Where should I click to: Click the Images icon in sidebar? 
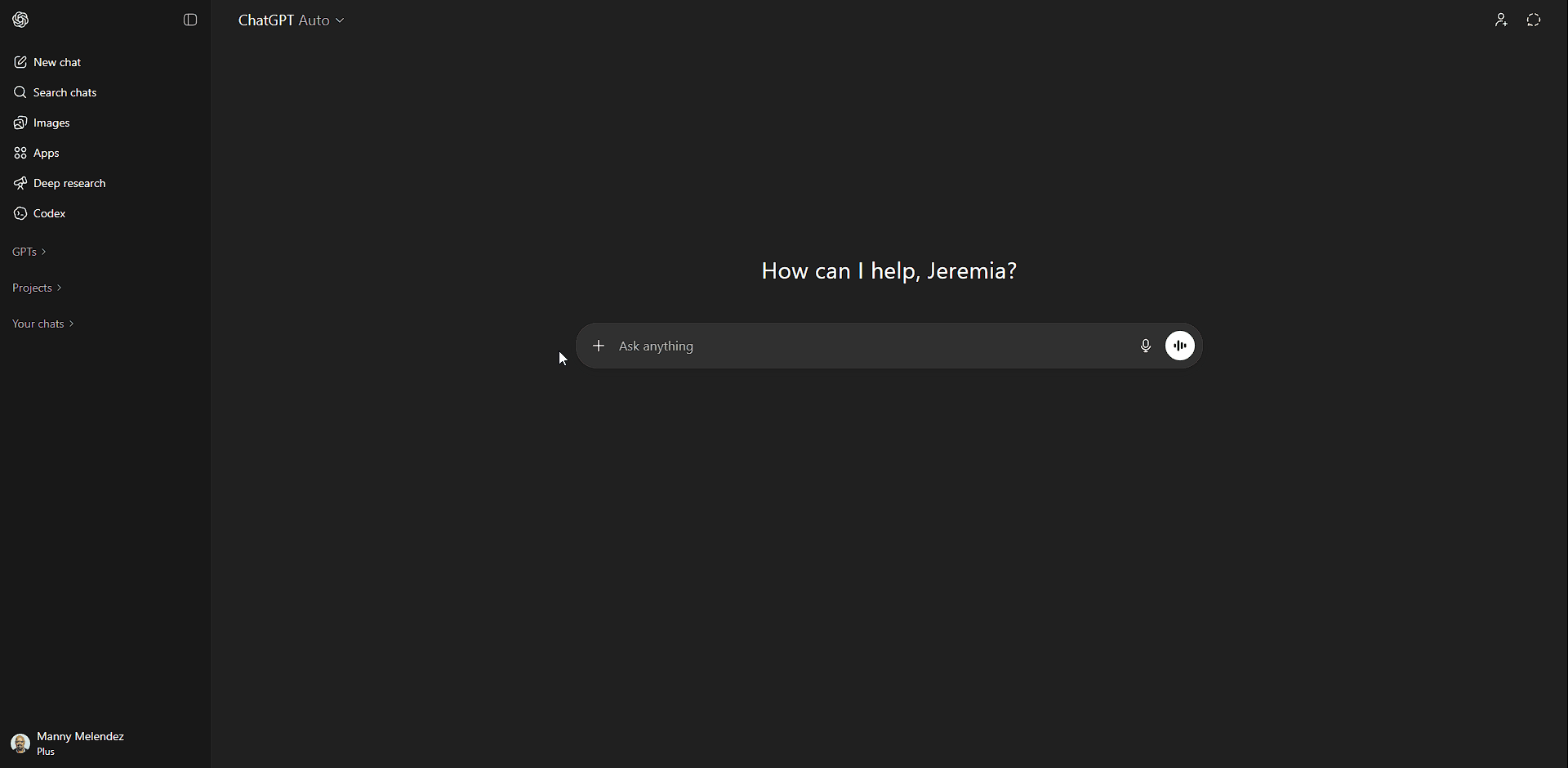coord(20,123)
